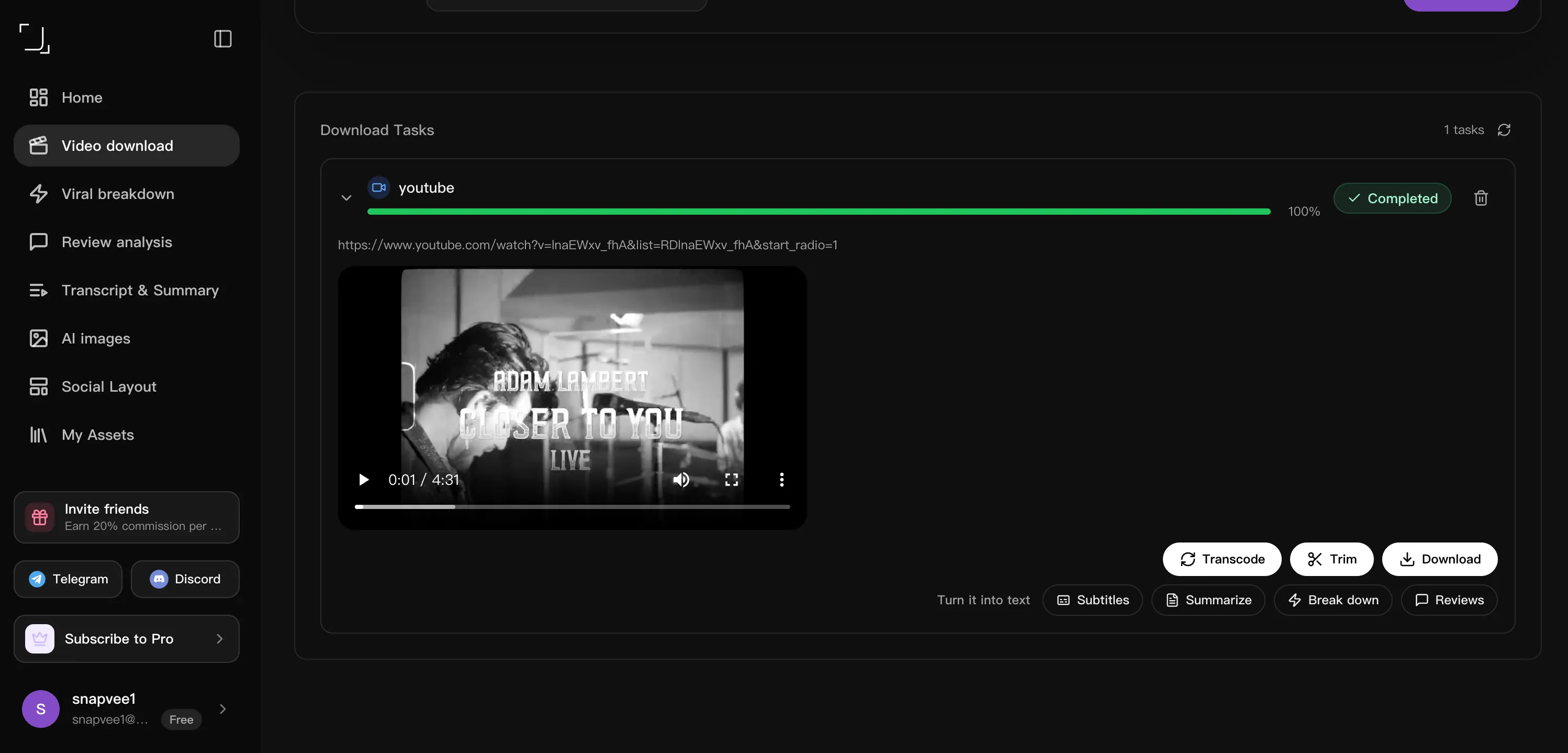This screenshot has height=753, width=1568.
Task: Click the download progress bar
Action: tap(819, 212)
